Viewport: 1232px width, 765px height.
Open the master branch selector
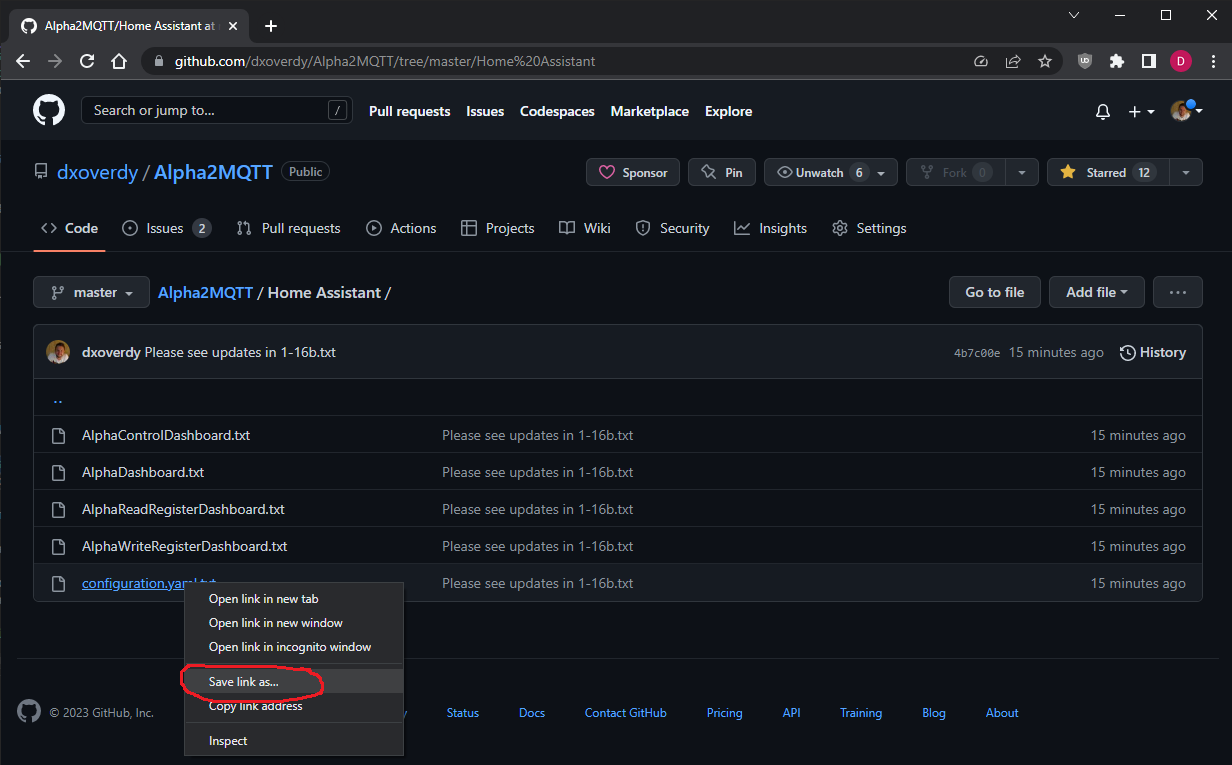point(91,292)
